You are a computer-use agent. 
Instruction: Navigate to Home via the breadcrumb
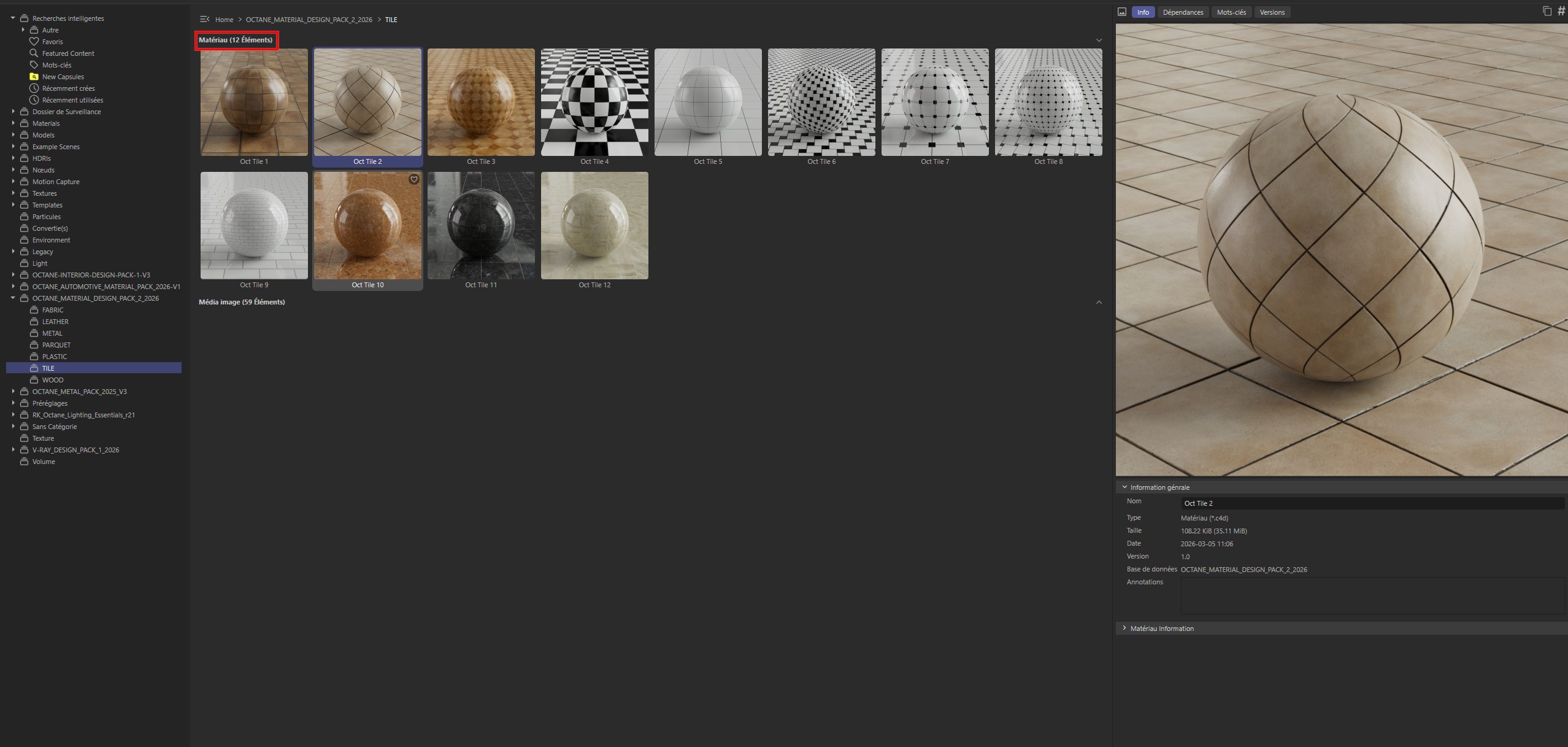pos(225,19)
